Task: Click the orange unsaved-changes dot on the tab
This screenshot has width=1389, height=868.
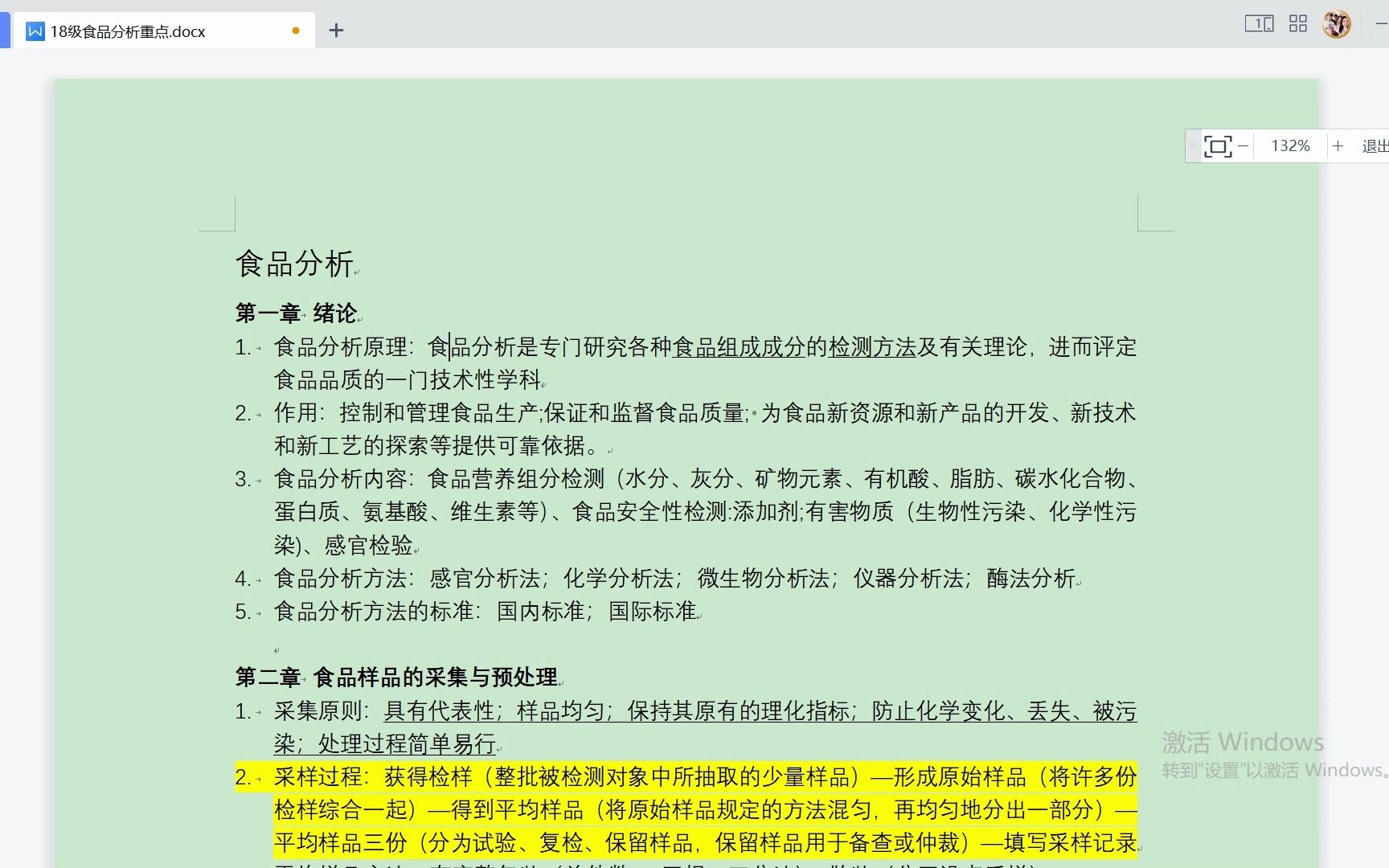Action: tap(296, 31)
